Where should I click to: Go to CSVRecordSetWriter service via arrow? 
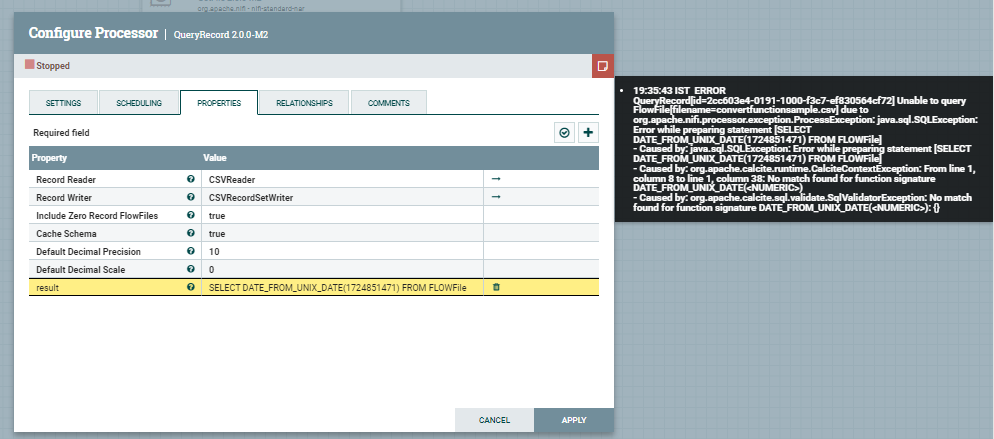tap(496, 197)
